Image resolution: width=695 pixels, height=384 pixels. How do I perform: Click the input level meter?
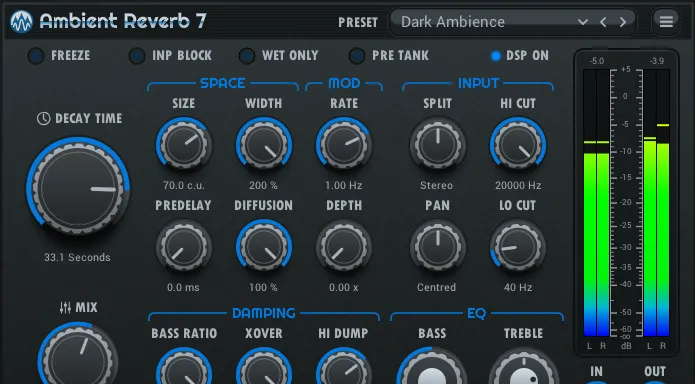coord(597,203)
